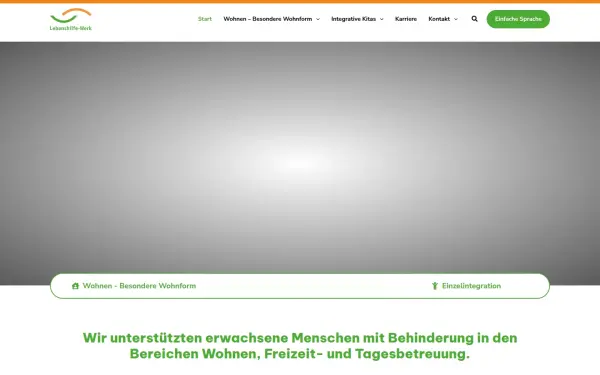Image resolution: width=600 pixels, height=375 pixels.
Task: Click the house icon beside Wohnen
Action: pyautogui.click(x=75, y=286)
